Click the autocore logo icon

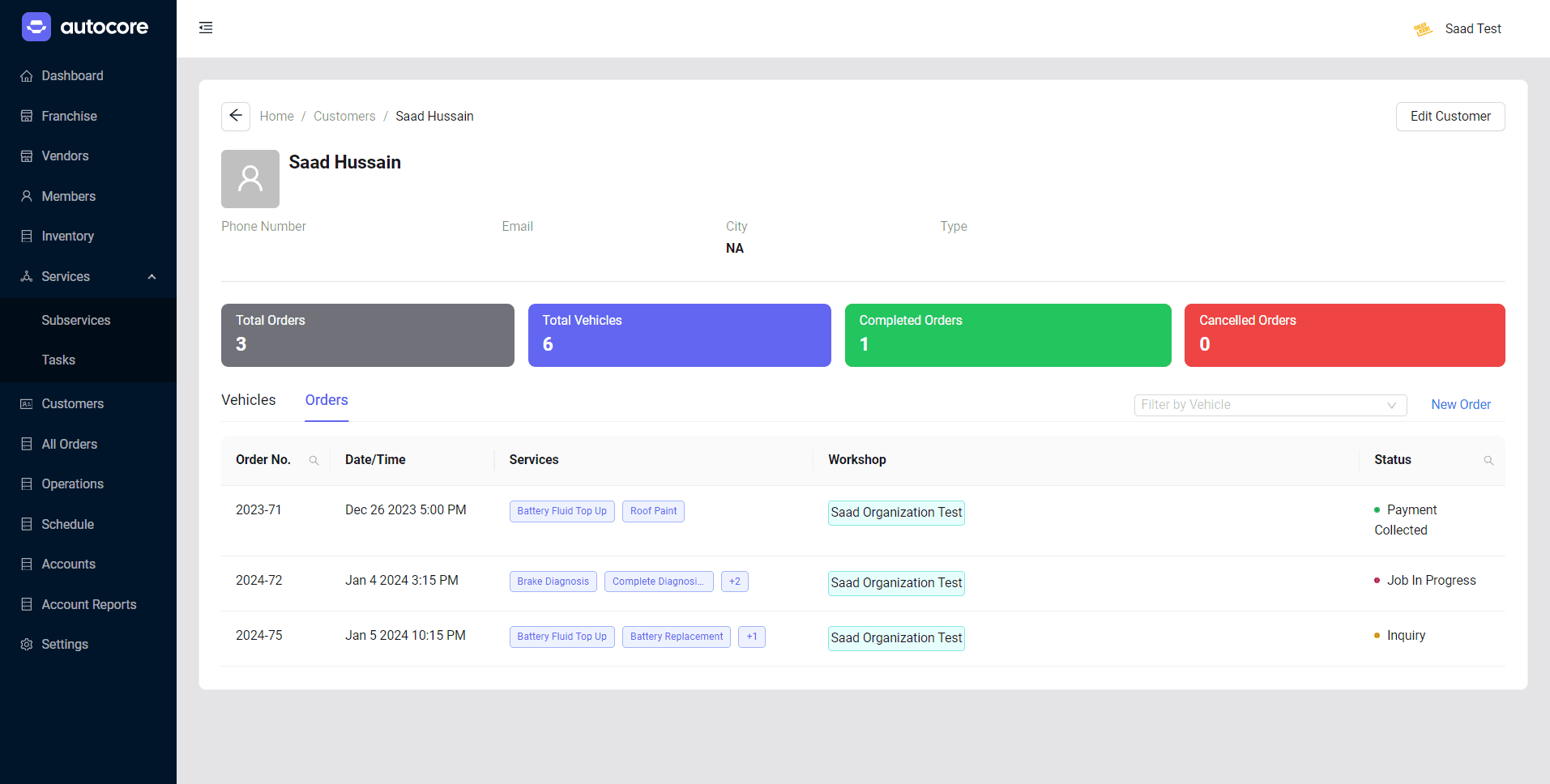click(x=36, y=27)
